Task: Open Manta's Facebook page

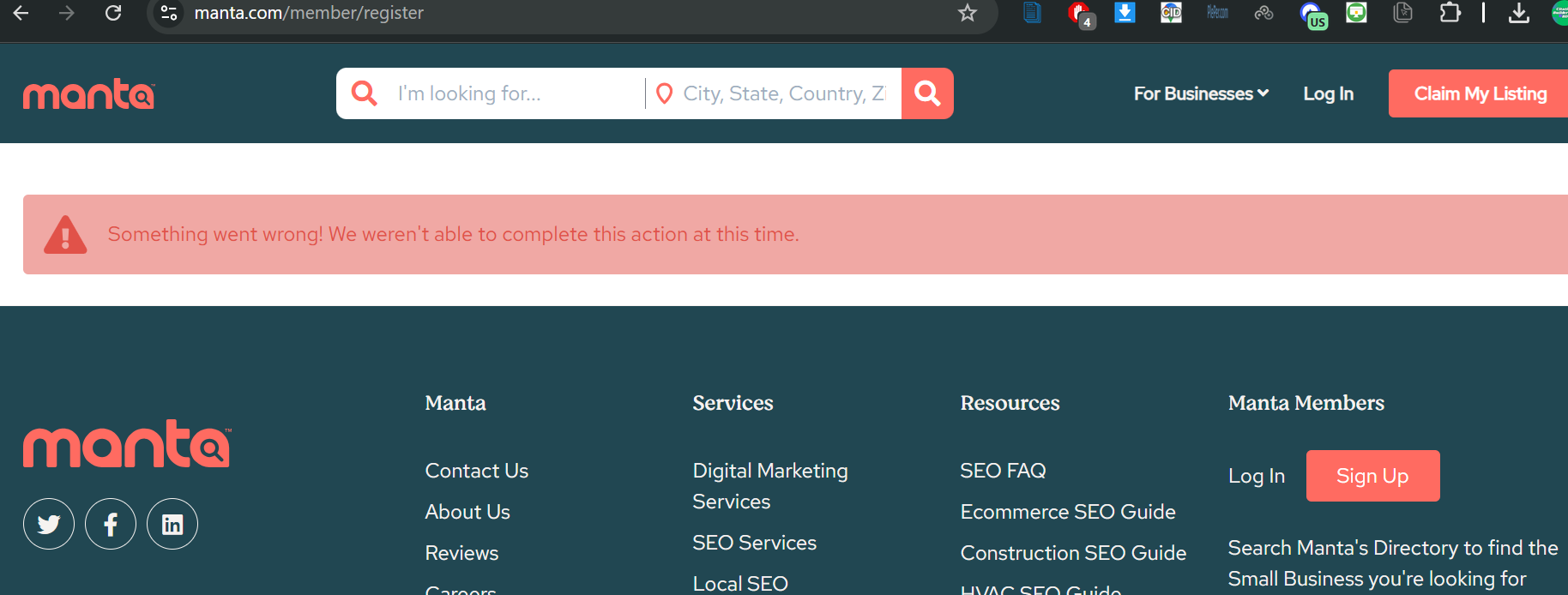Action: click(x=111, y=524)
